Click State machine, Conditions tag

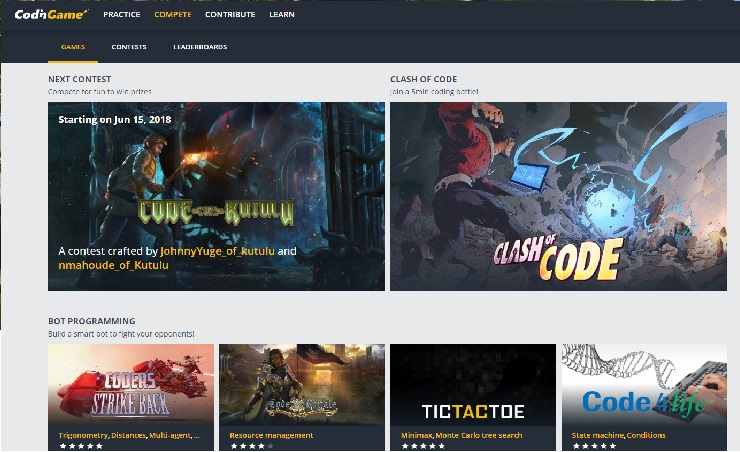(618, 435)
